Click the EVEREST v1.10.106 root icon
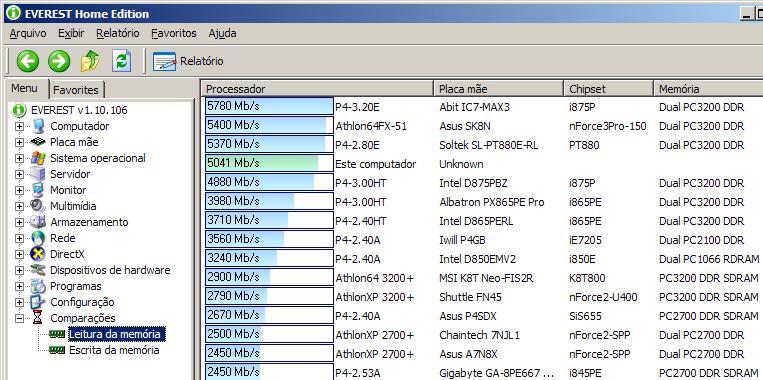 pyautogui.click(x=19, y=110)
